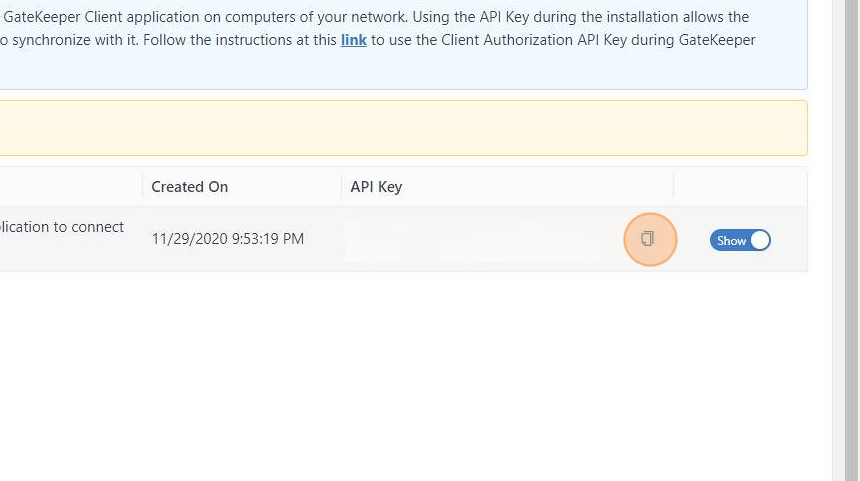Click the empty header above the Show toggle
Image resolution: width=860 pixels, height=481 pixels.
[x=740, y=186]
